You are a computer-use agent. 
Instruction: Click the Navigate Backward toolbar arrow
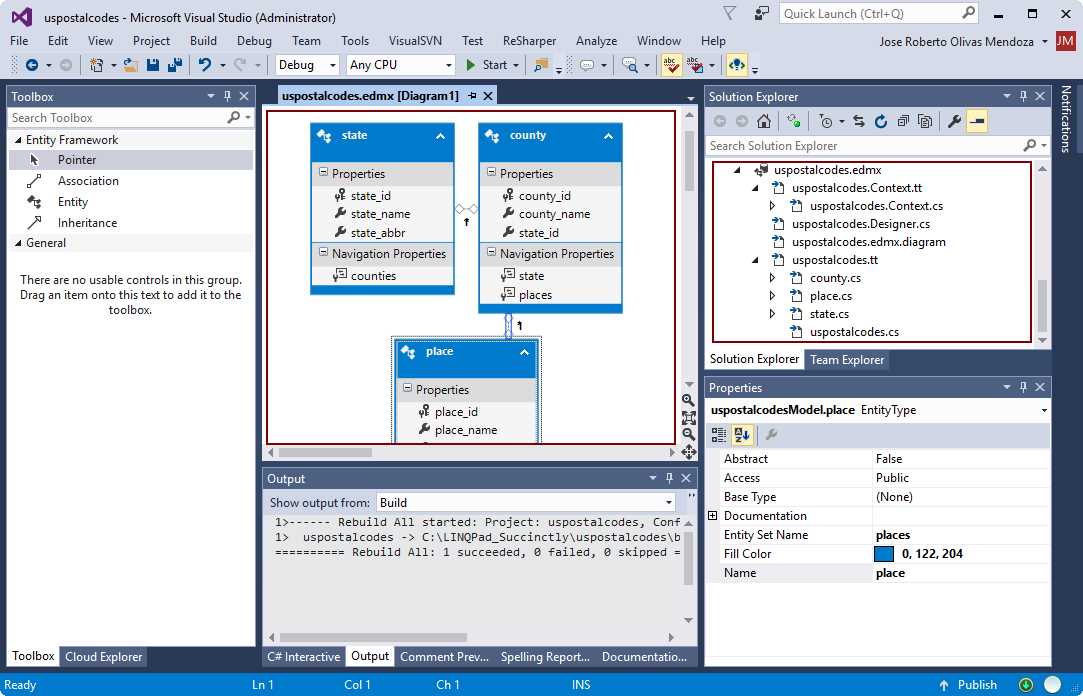(32, 65)
